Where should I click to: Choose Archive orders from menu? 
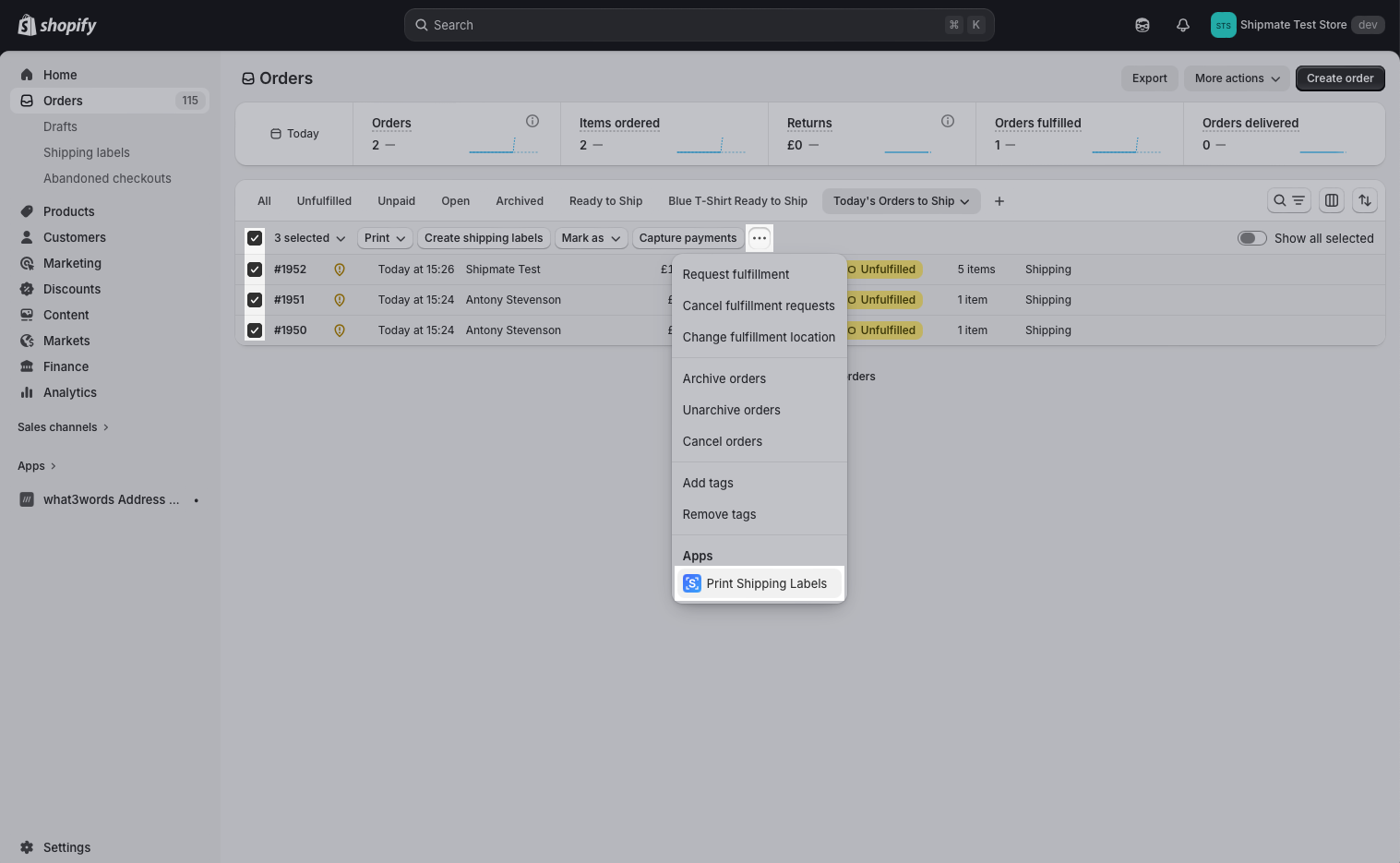tap(724, 378)
